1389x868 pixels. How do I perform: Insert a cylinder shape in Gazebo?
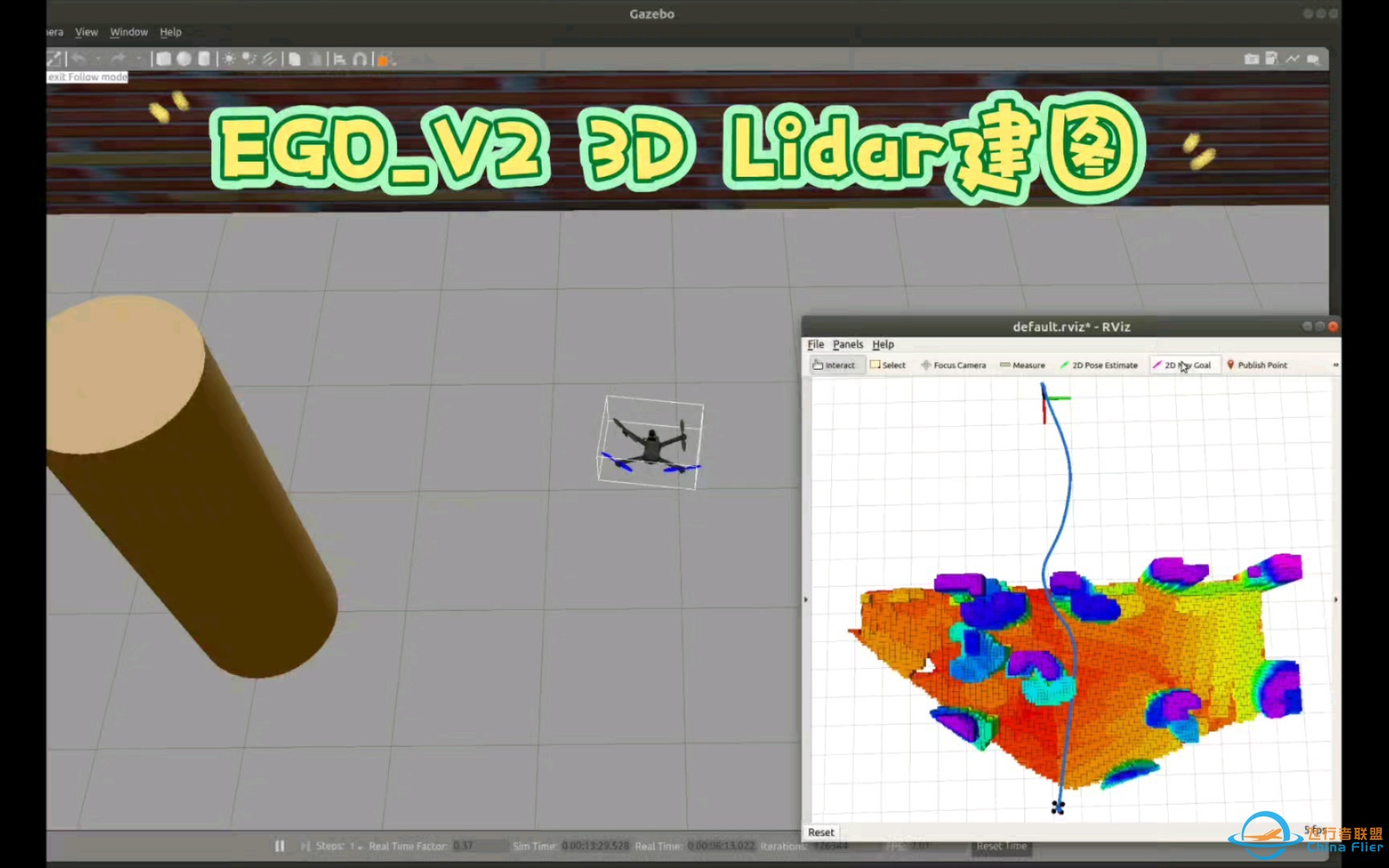coord(204,59)
